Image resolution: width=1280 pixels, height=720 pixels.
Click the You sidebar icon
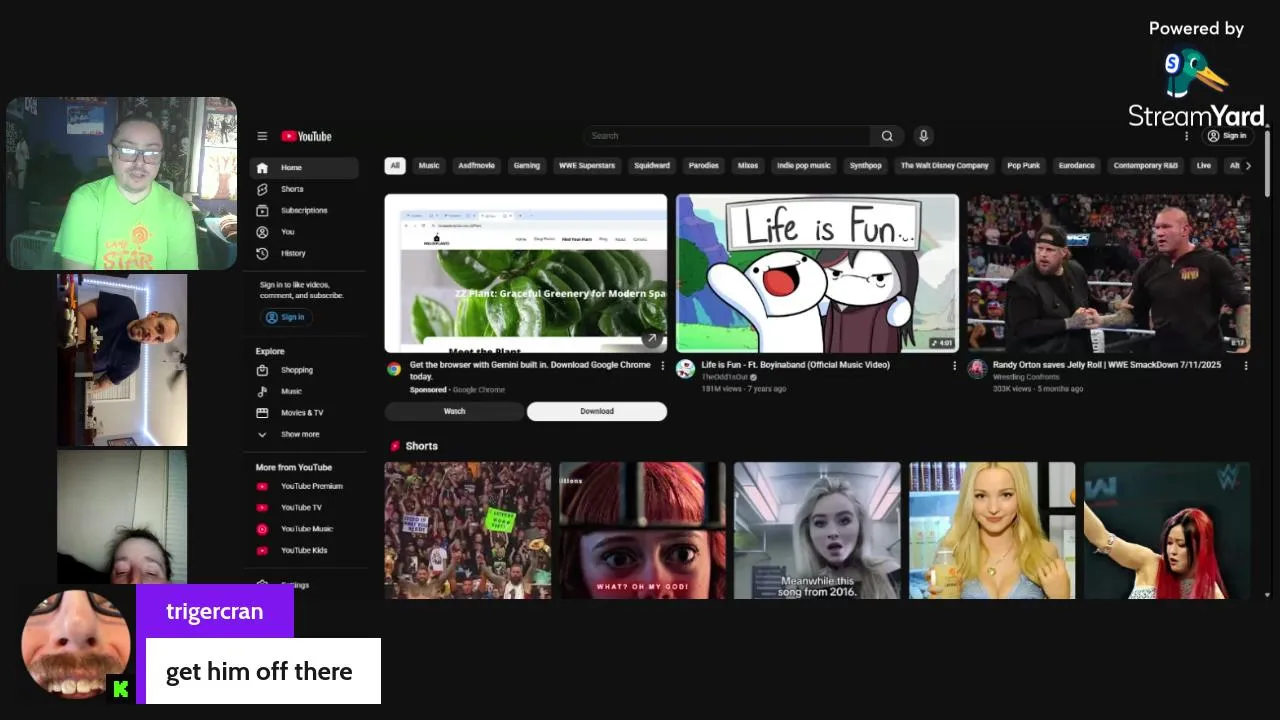(262, 232)
